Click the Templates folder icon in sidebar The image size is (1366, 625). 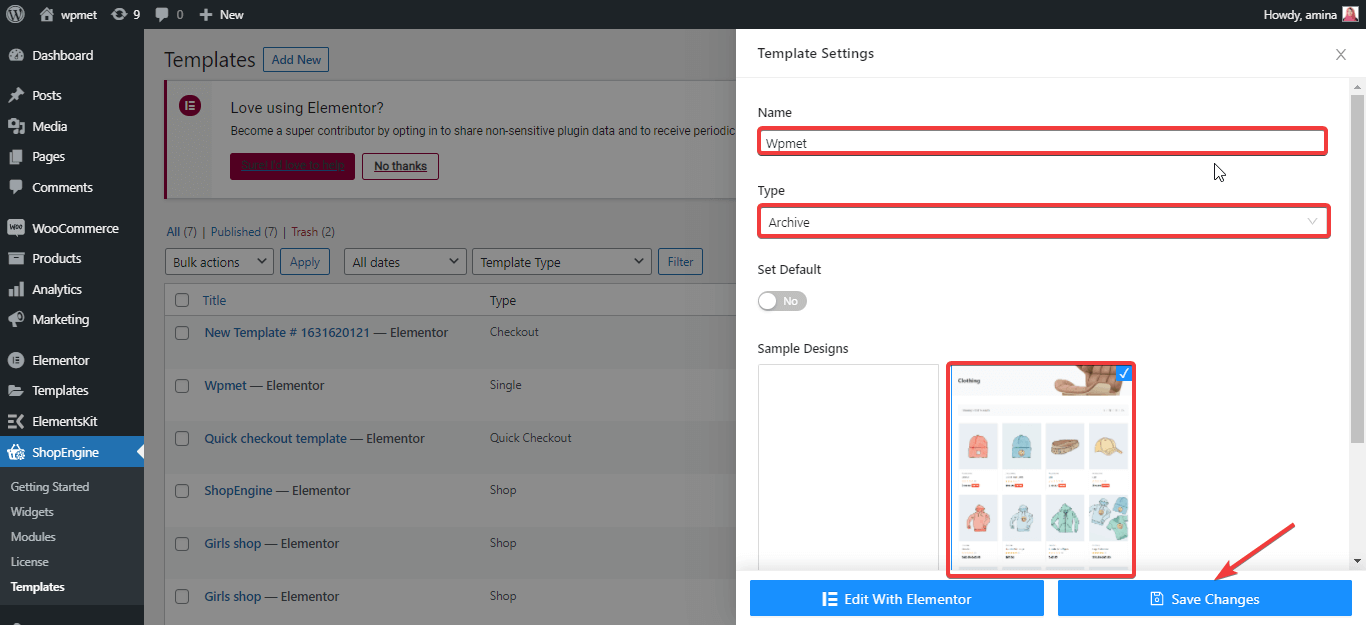[16, 390]
